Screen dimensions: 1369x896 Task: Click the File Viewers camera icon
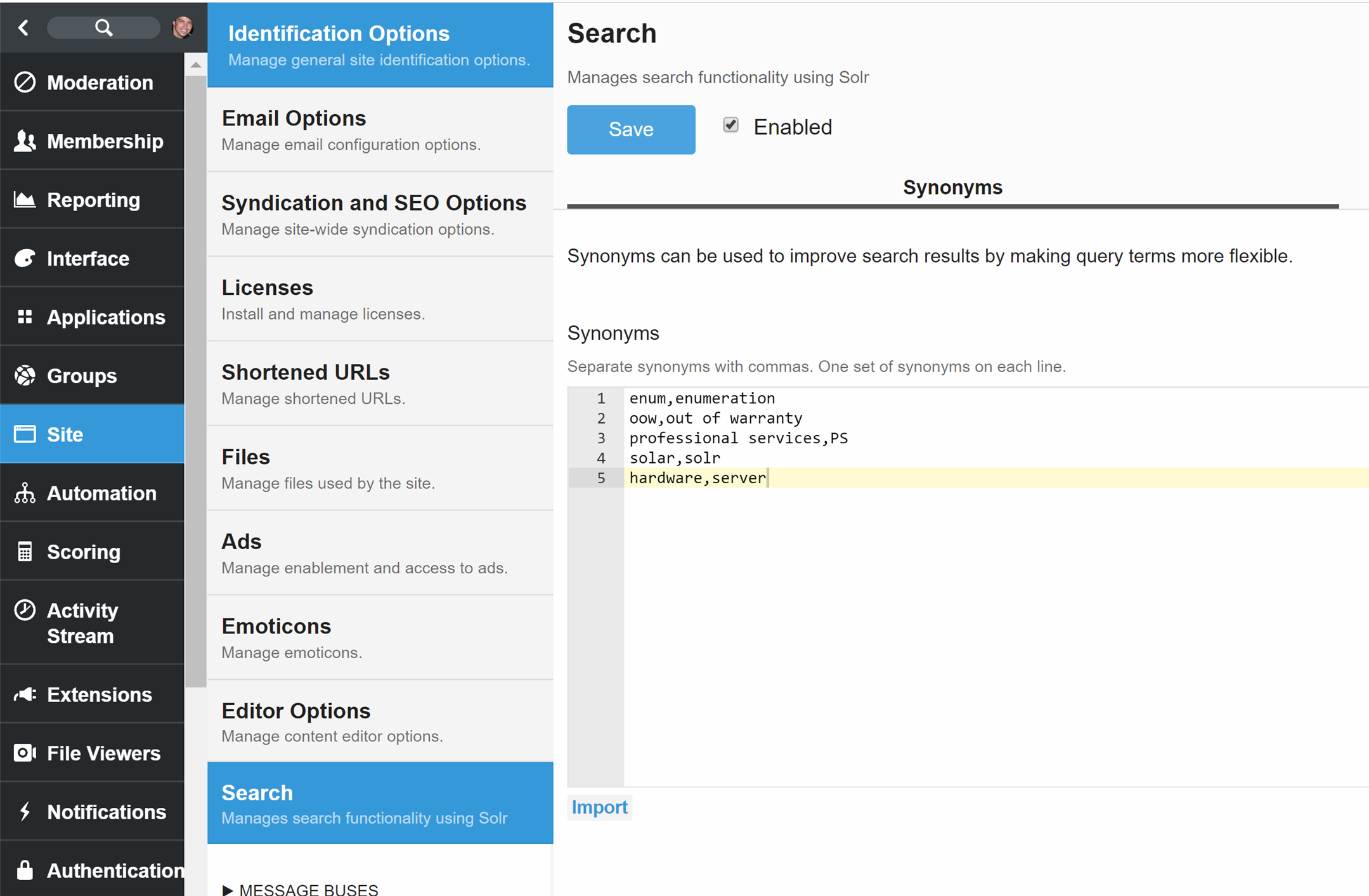(25, 753)
